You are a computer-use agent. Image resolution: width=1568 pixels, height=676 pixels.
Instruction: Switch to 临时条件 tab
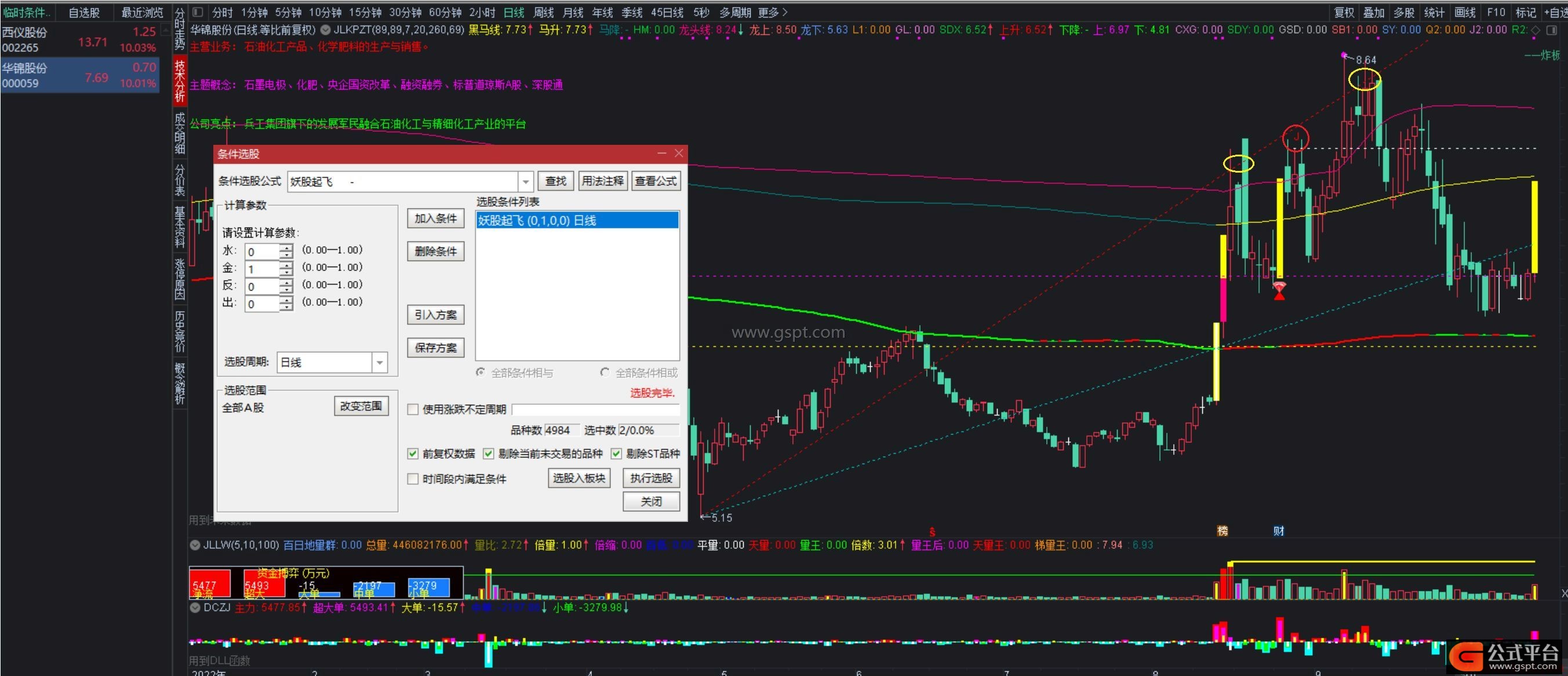coord(27,12)
